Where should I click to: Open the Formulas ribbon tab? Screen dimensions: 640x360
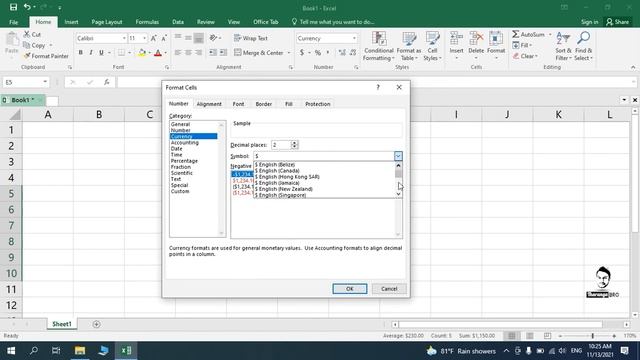147,22
